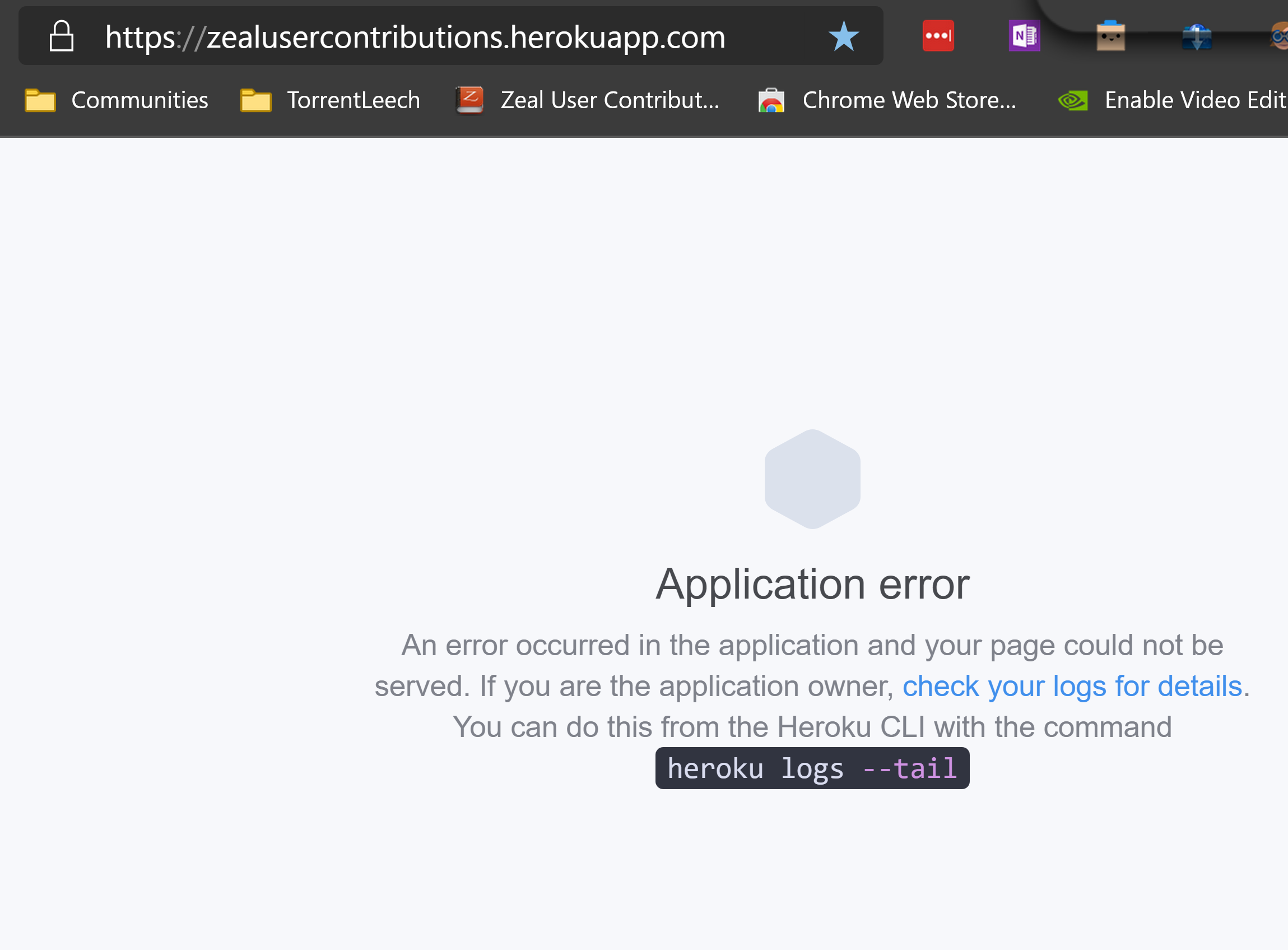Viewport: 1288px width, 950px height.
Task: Open the LastPass extension
Action: coord(938,36)
